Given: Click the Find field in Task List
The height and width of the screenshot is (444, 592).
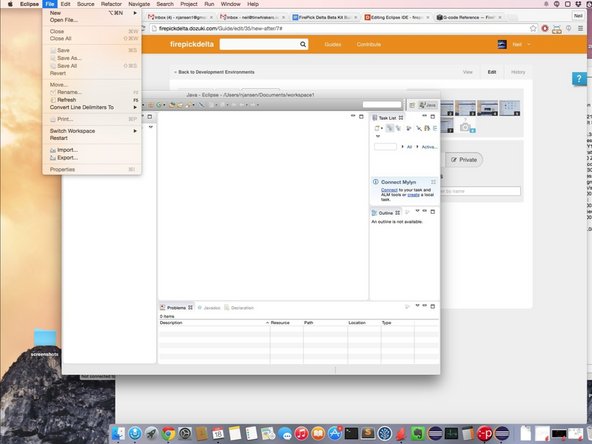Looking at the screenshot, I should coord(385,147).
